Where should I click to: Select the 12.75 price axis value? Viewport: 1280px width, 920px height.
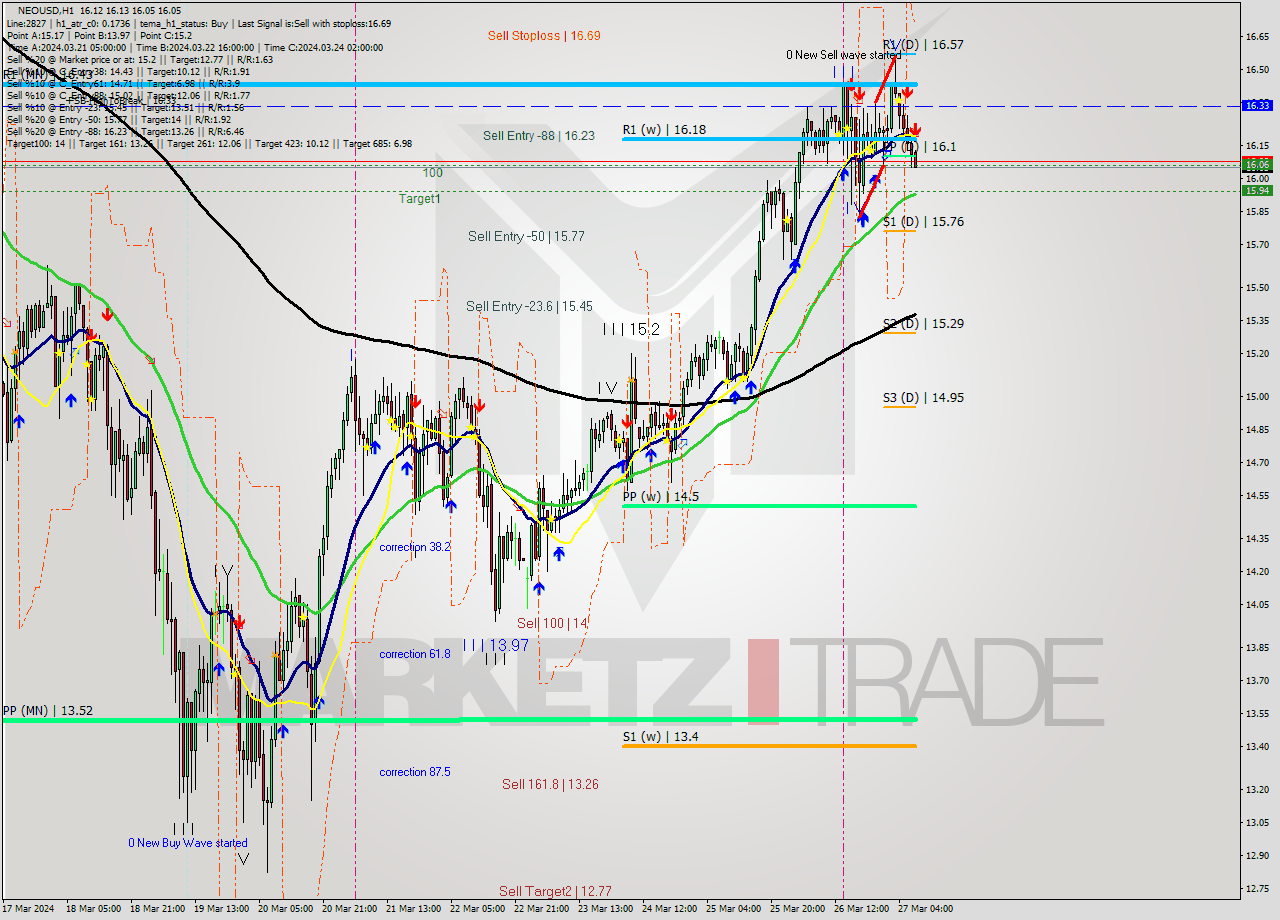click(x=1257, y=888)
